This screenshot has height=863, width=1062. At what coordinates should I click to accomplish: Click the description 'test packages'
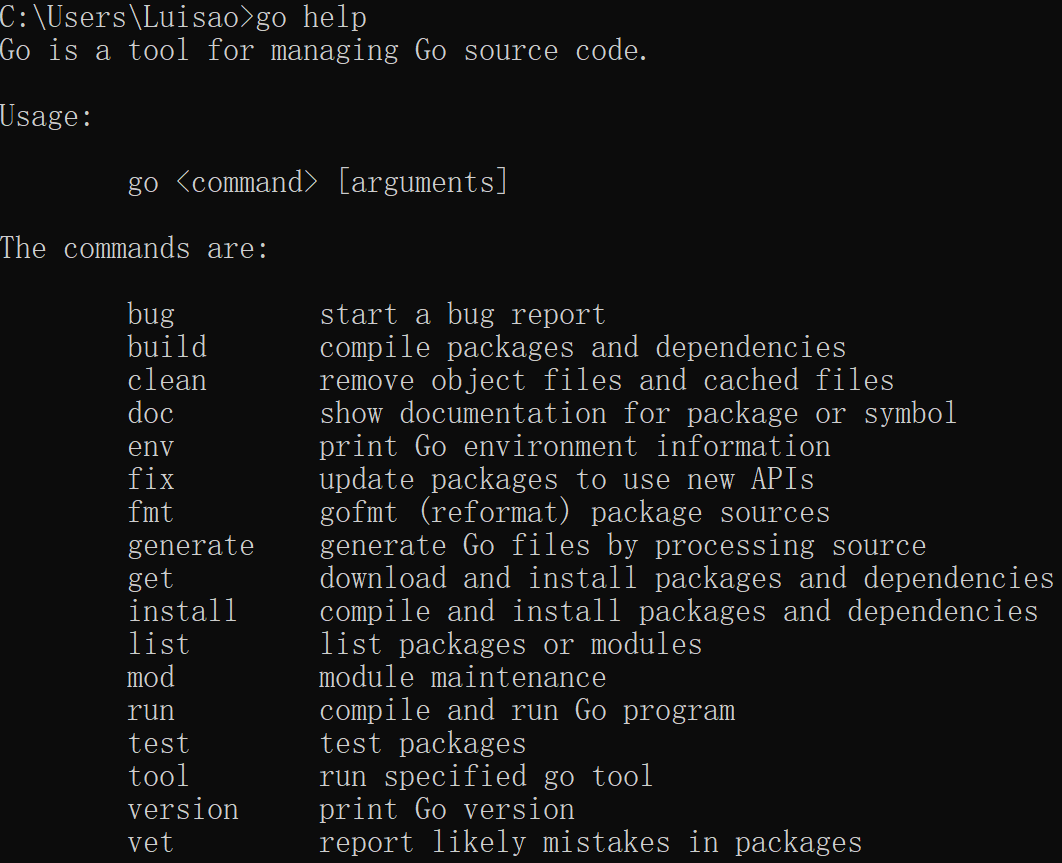point(423,744)
